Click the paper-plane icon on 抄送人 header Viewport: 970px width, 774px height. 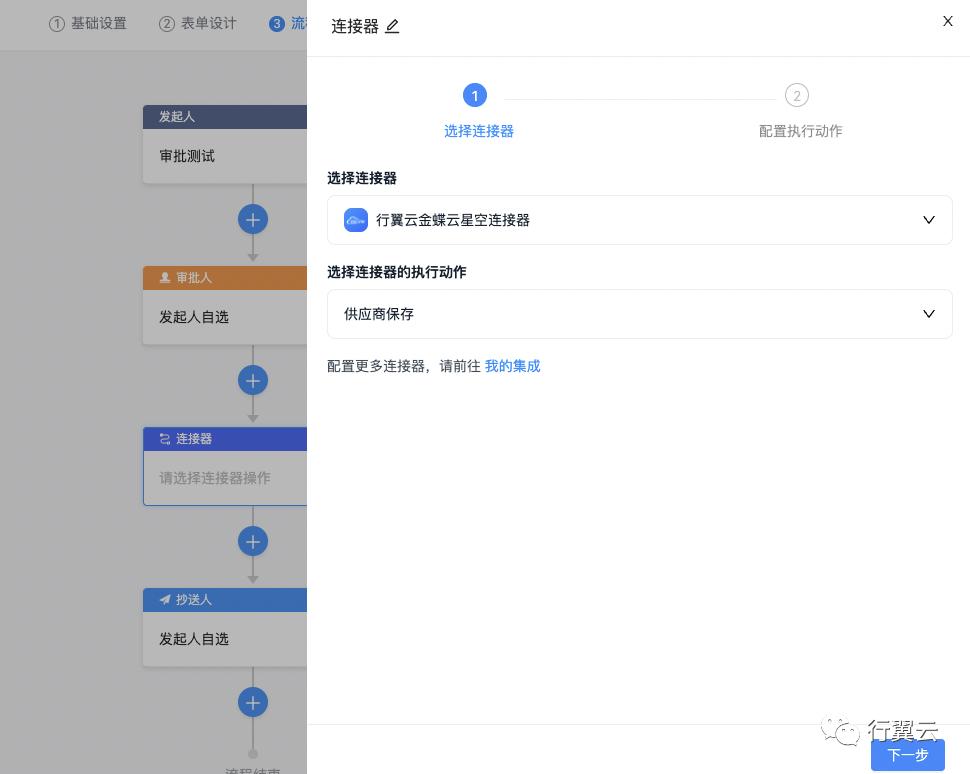pyautogui.click(x=165, y=599)
